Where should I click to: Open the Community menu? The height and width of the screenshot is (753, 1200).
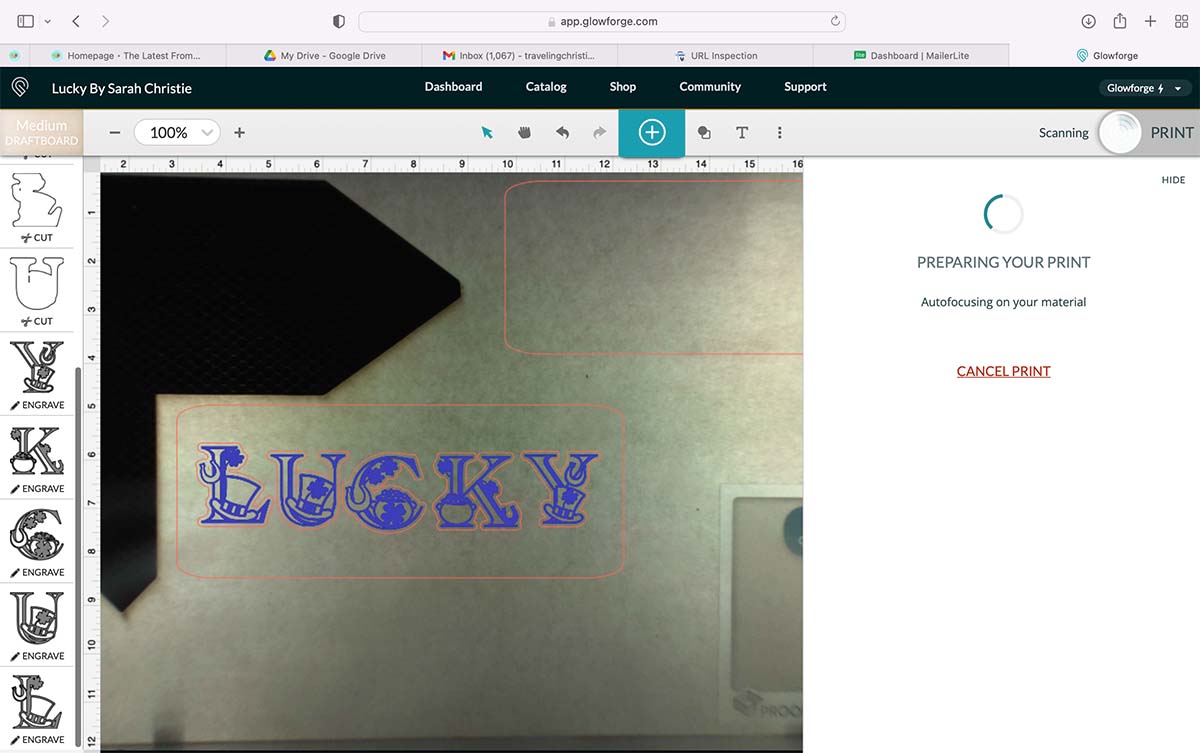point(710,87)
